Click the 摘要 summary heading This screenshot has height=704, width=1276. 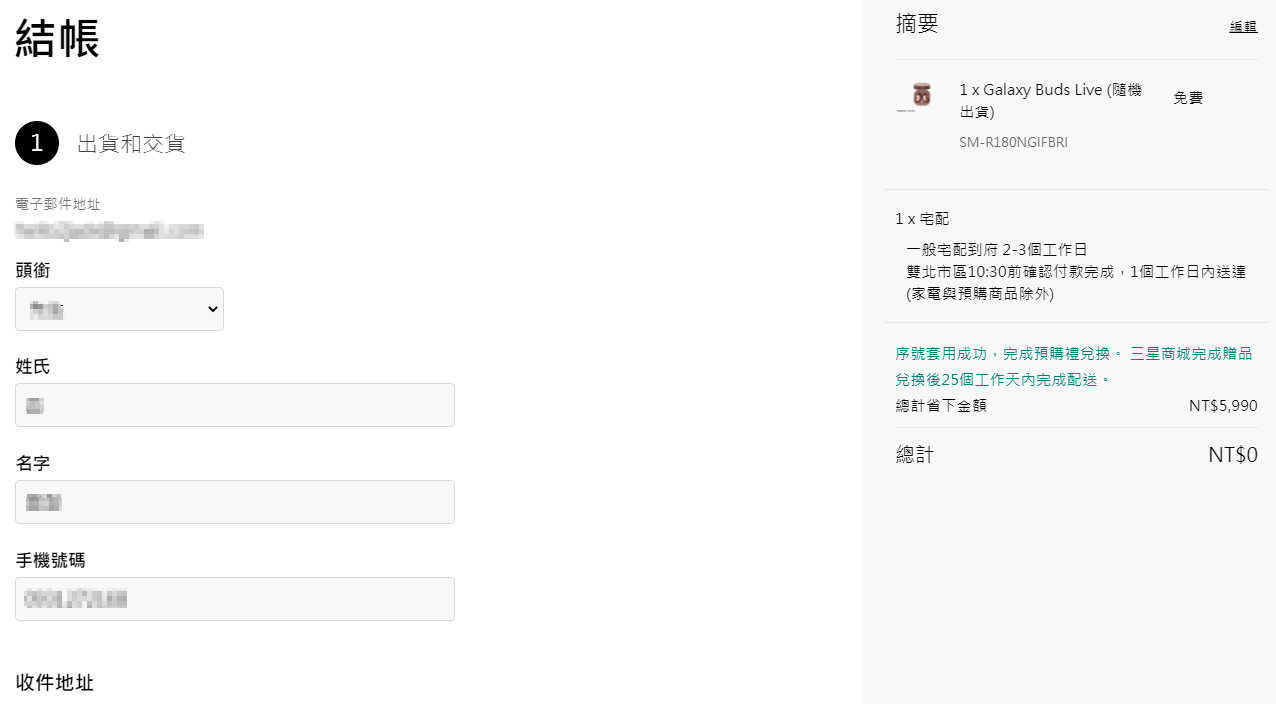917,24
